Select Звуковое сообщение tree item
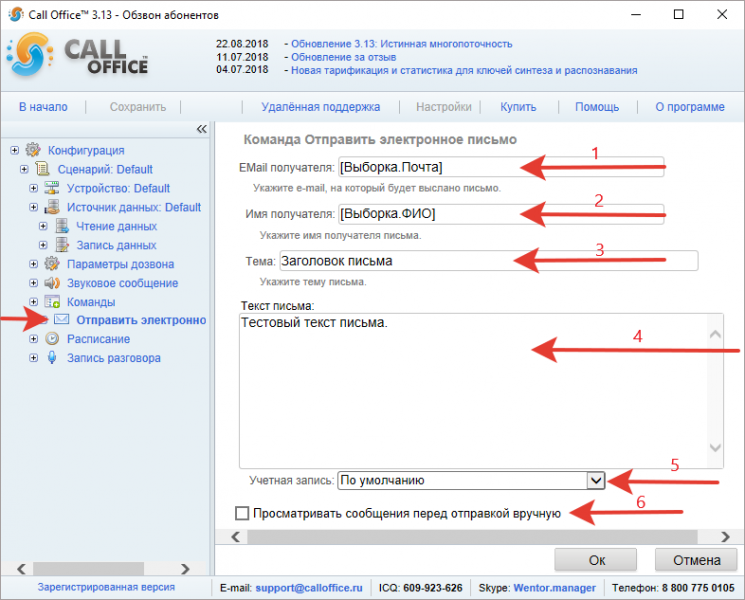This screenshot has height=600, width=745. tap(123, 283)
